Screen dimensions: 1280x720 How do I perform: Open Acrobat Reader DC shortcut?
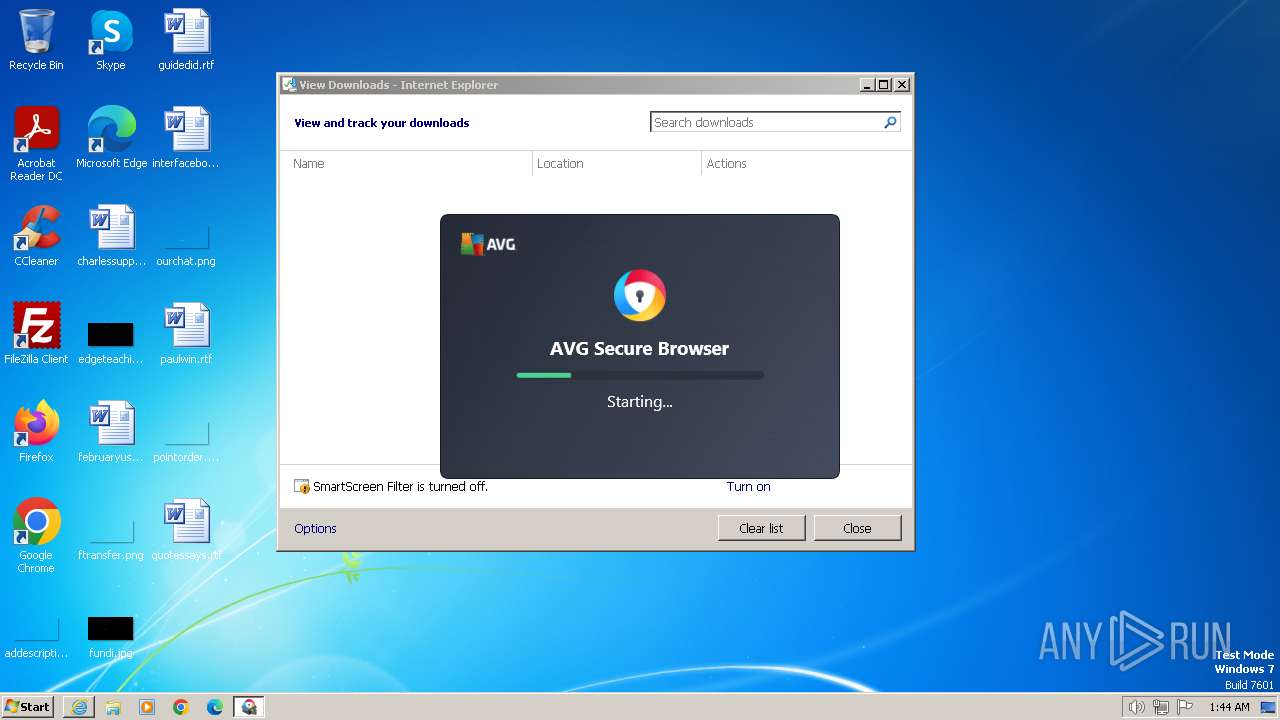click(x=36, y=143)
